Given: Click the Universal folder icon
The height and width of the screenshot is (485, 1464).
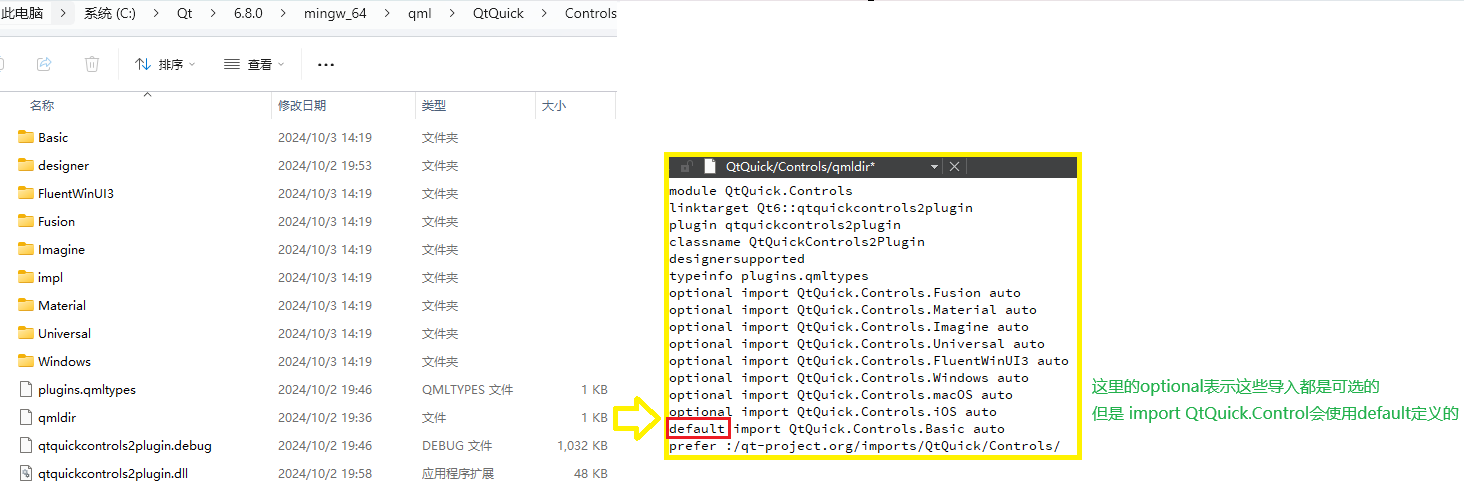Looking at the screenshot, I should coord(26,333).
